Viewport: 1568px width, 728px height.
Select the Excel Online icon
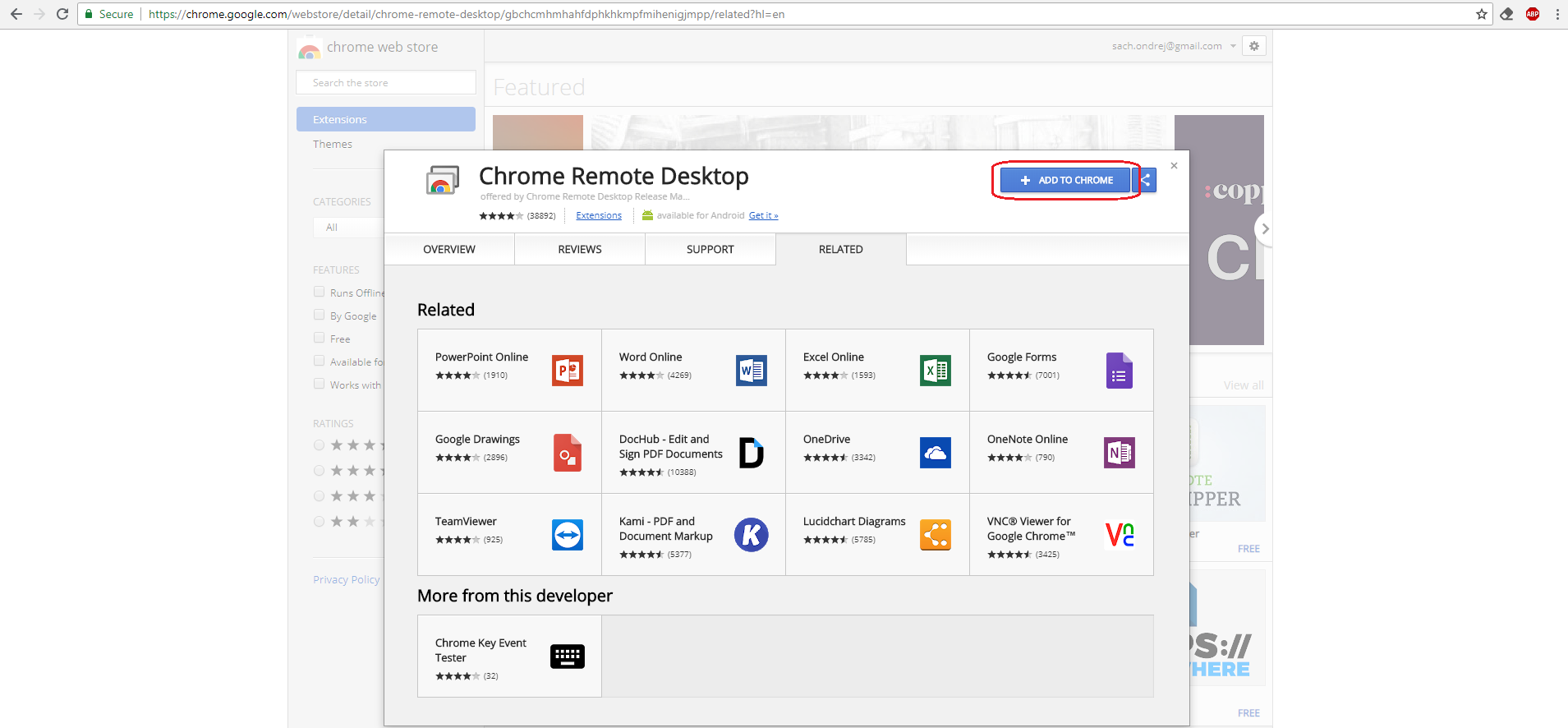click(x=935, y=371)
